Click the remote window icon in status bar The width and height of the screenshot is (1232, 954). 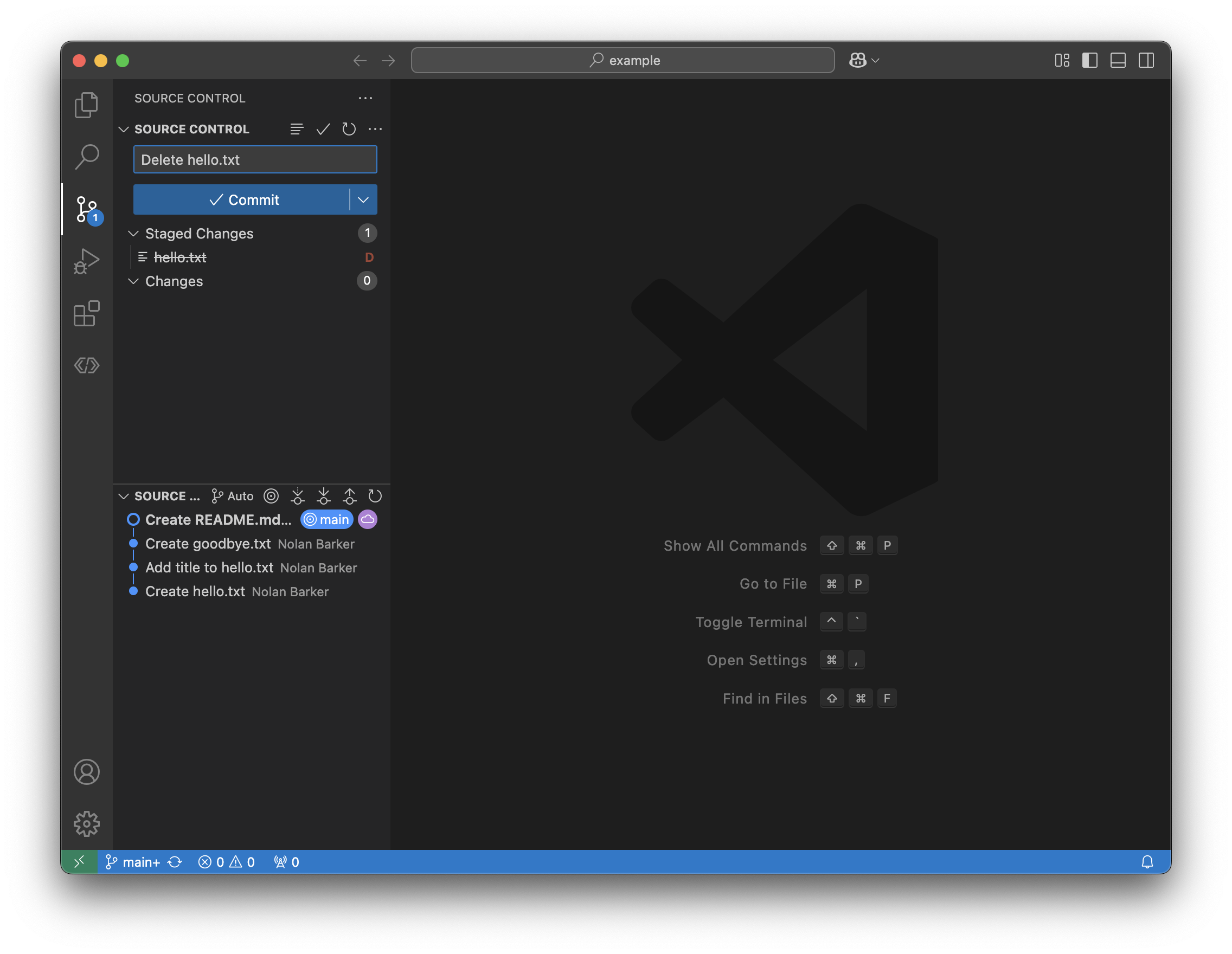(80, 862)
